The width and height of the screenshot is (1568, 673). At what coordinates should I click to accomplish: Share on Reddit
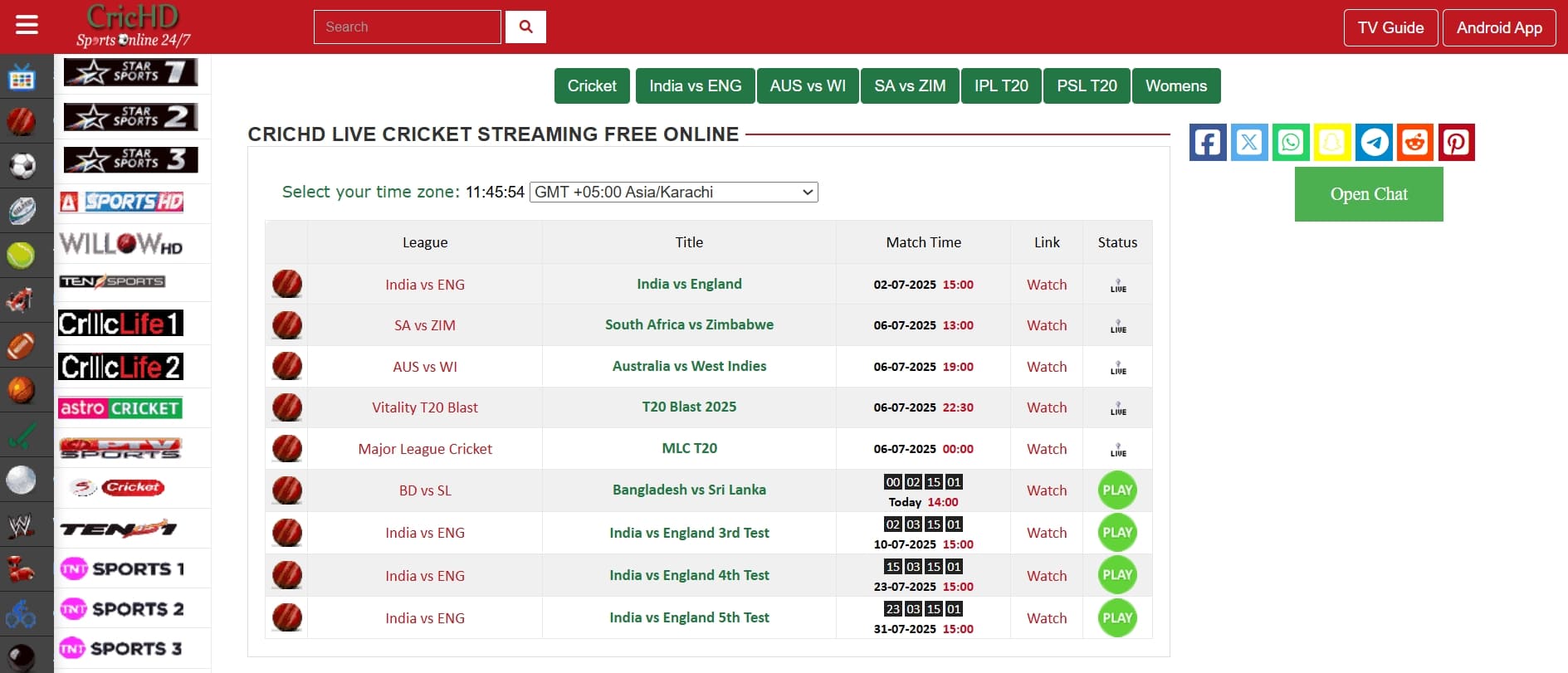pos(1415,142)
